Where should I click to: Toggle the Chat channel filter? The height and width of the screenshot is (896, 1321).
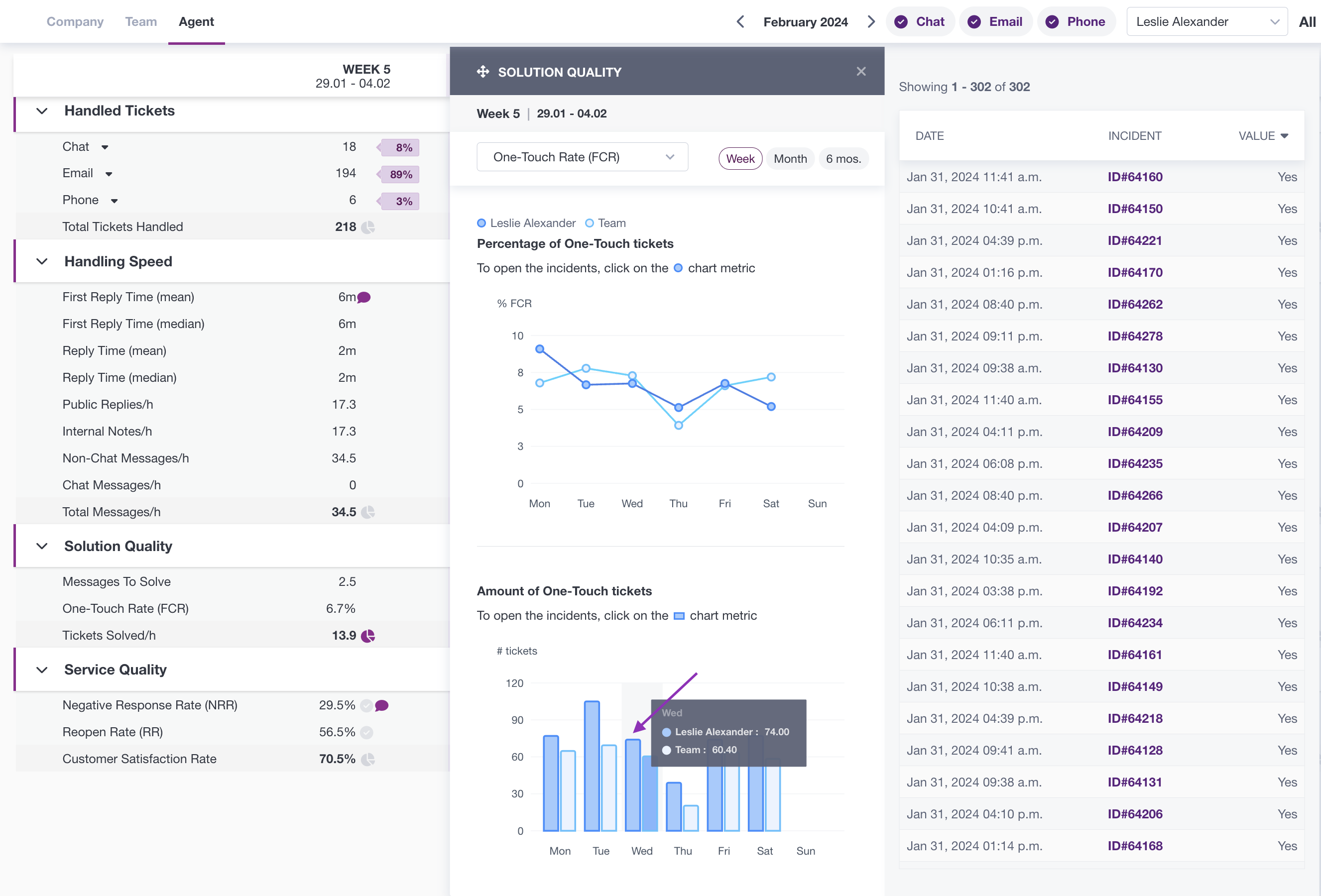pos(920,21)
